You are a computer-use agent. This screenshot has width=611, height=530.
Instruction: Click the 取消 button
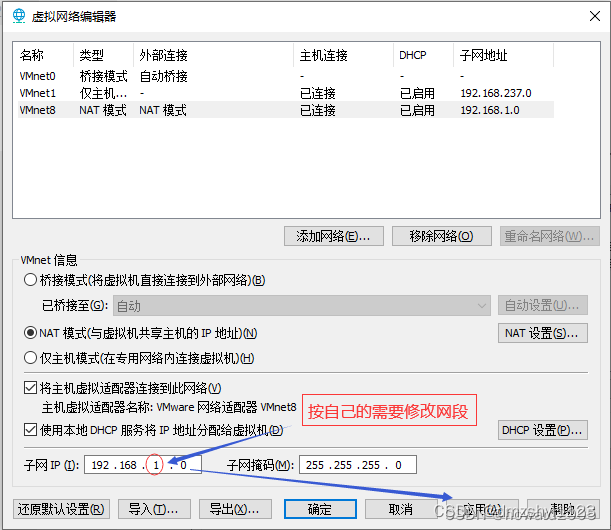401,509
